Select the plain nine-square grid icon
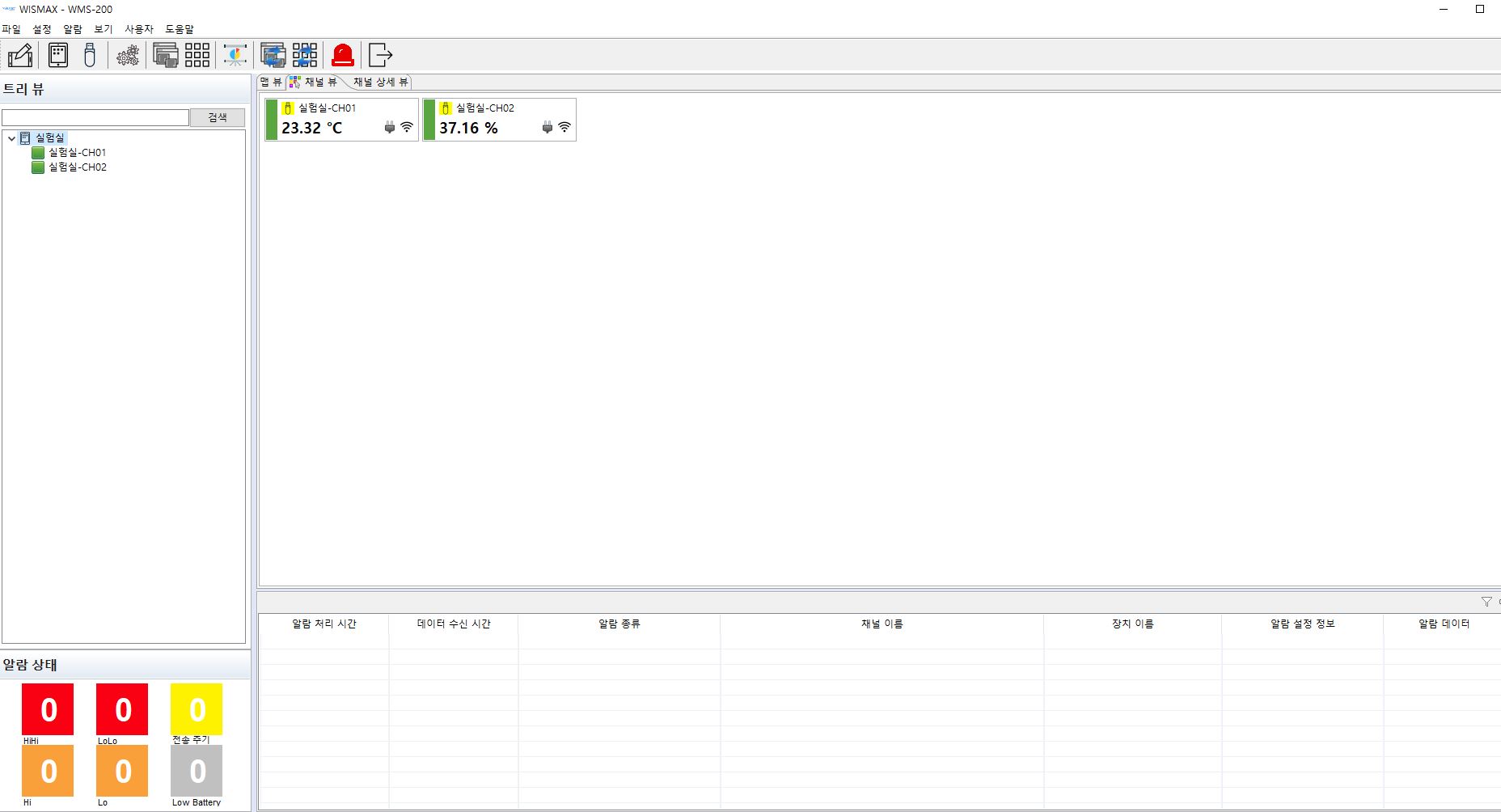The width and height of the screenshot is (1501, 812). pyautogui.click(x=197, y=55)
